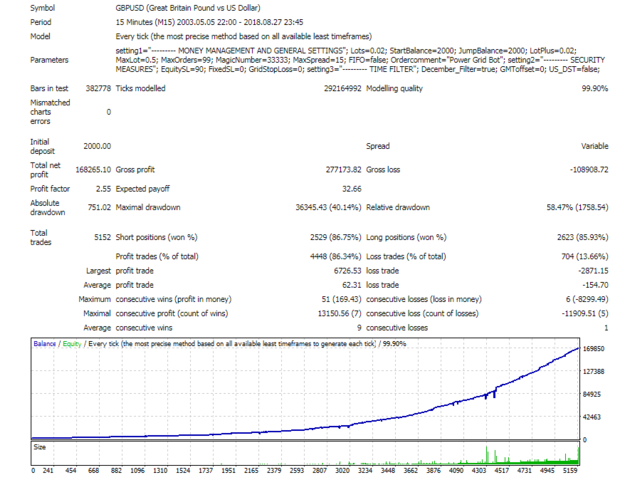Click average loss trade value -154.70

pos(595,285)
